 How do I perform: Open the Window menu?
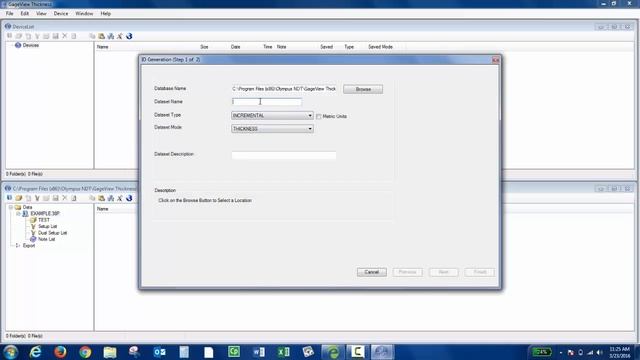tap(84, 13)
